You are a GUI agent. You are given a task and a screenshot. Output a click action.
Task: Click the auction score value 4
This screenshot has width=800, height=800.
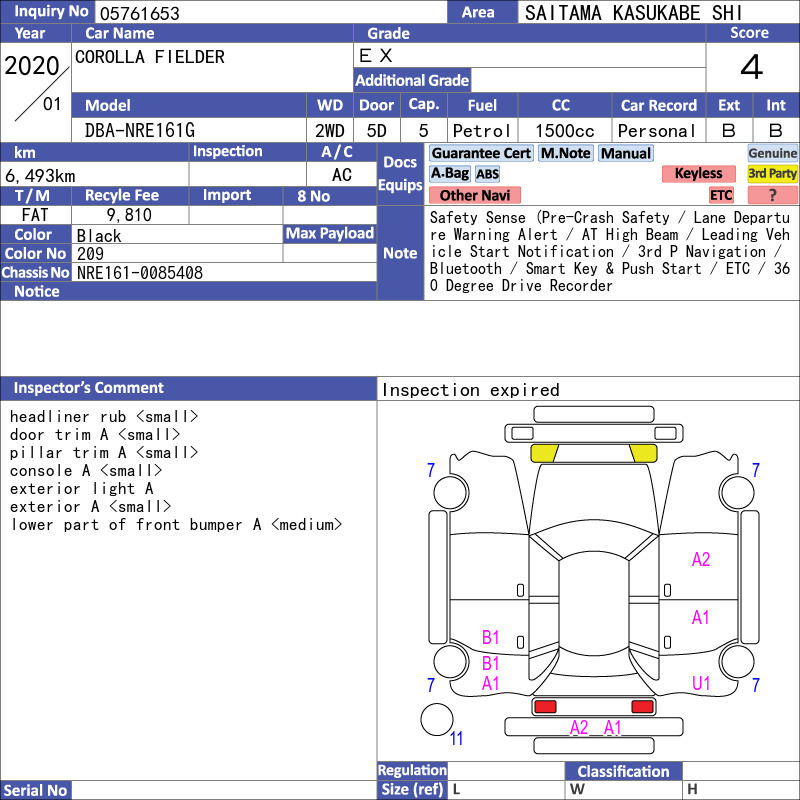point(751,67)
